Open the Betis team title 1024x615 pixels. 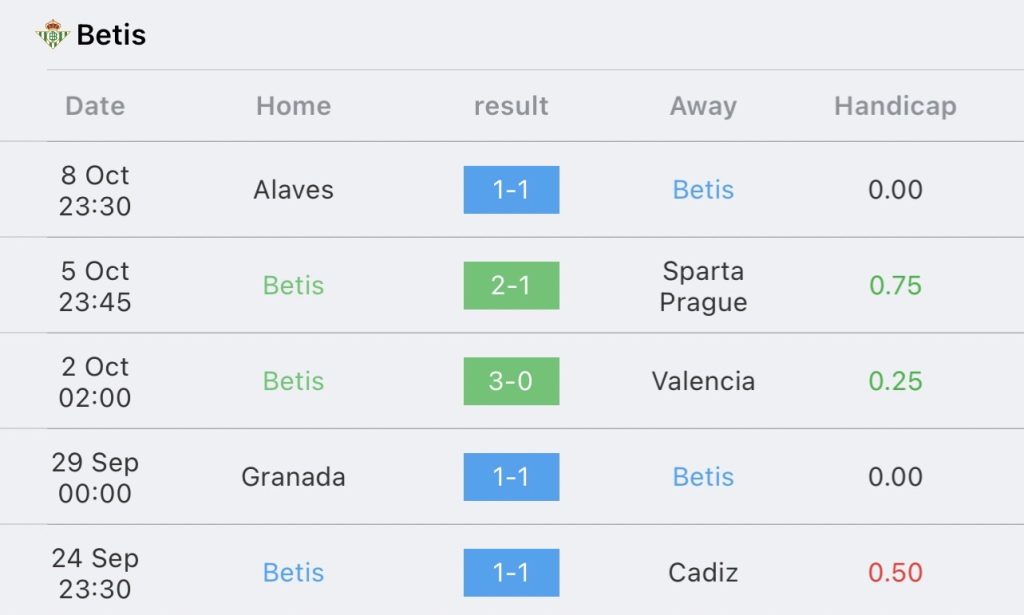click(111, 35)
